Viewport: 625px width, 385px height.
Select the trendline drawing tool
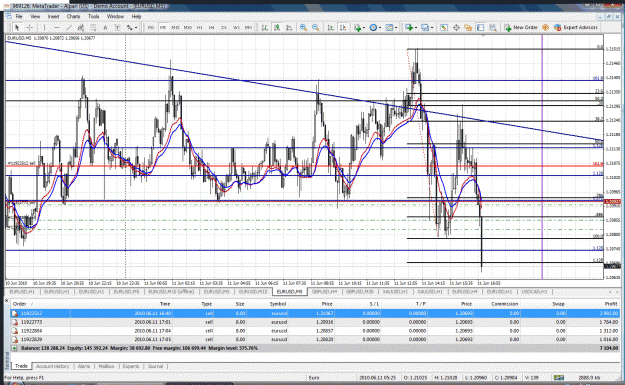pyautogui.click(x=69, y=28)
